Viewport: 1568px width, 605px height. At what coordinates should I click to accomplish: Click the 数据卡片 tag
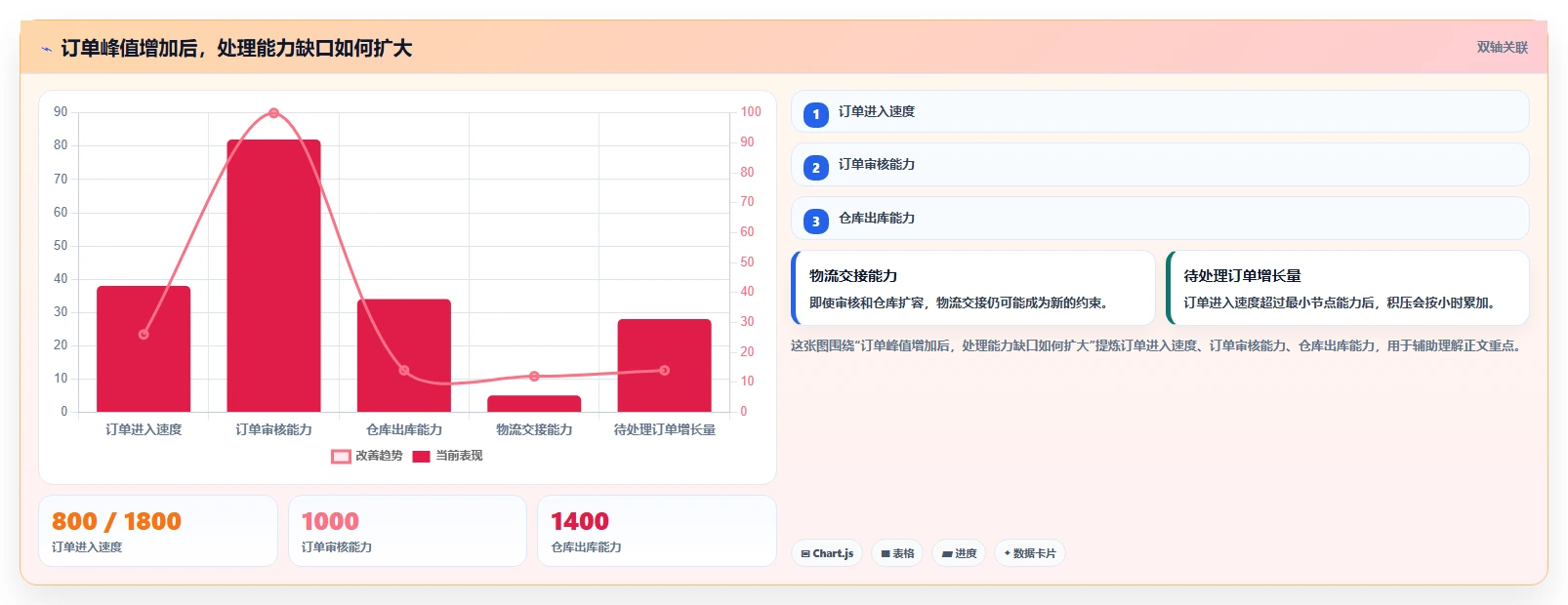tap(1030, 553)
